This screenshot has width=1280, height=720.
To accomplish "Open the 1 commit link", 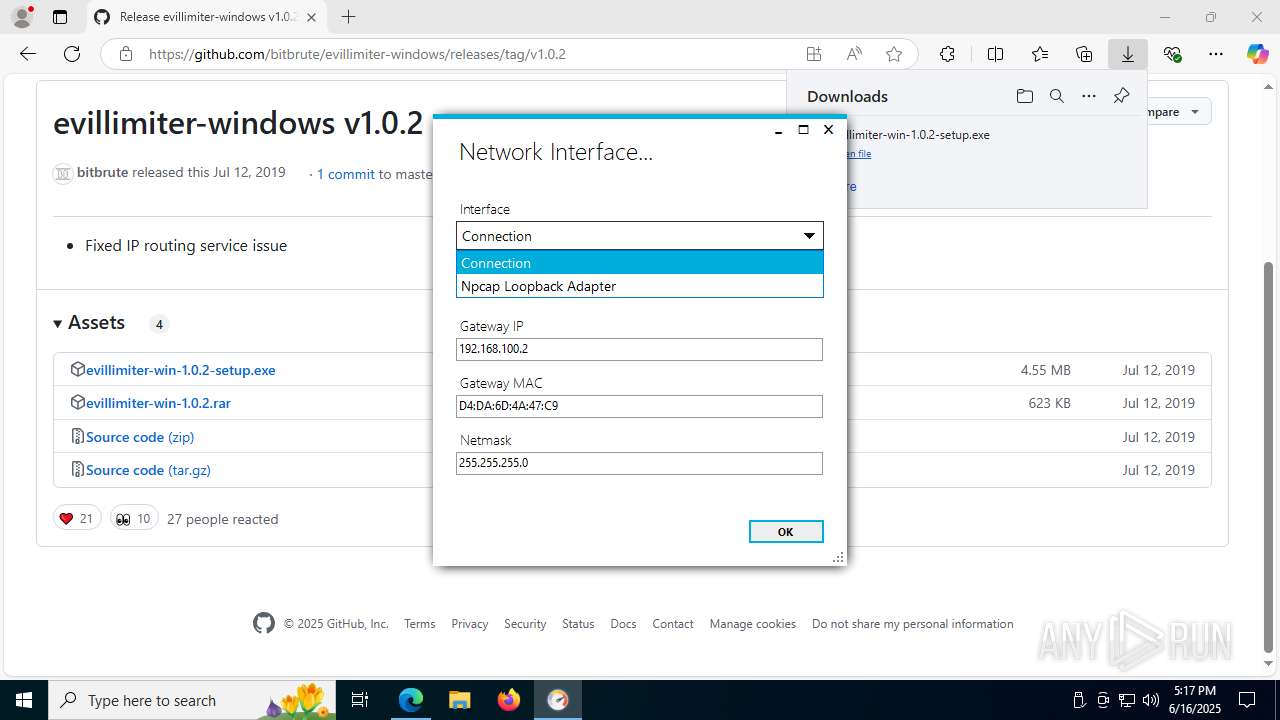I will [x=346, y=174].
